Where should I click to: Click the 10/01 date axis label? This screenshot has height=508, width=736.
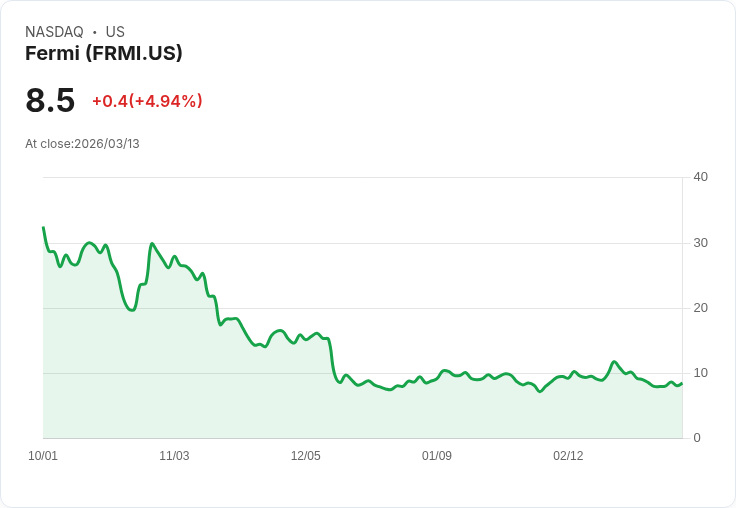[x=43, y=456]
